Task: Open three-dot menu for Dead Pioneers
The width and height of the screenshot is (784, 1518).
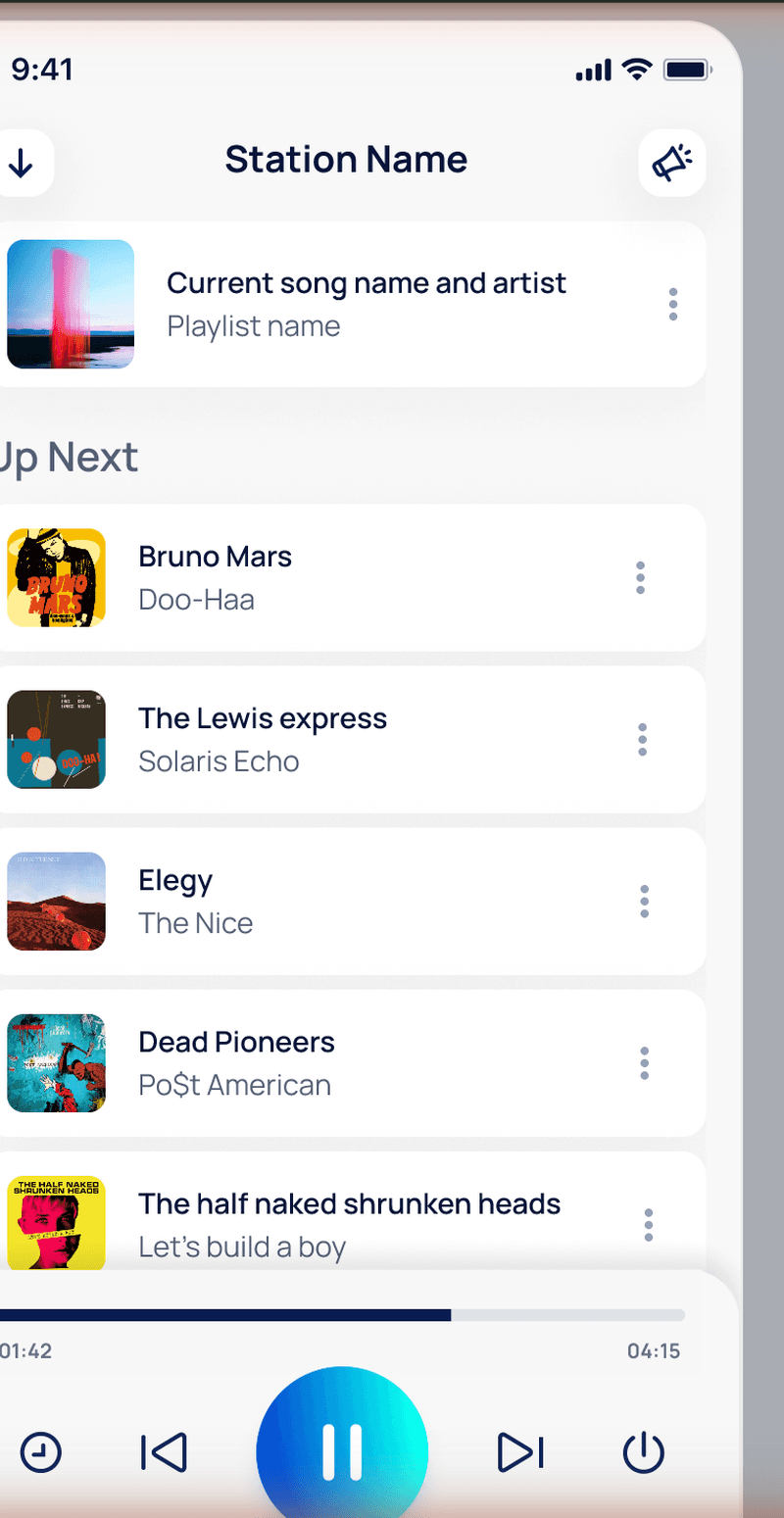Action: (645, 1063)
